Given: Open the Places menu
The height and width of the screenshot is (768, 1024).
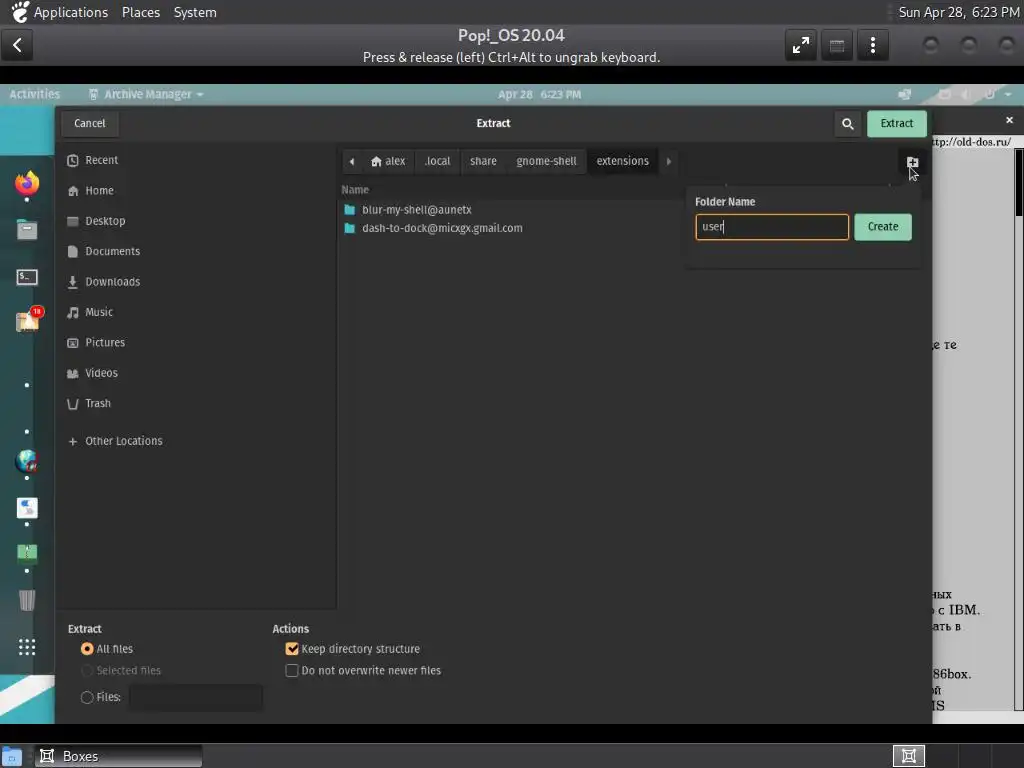Looking at the screenshot, I should tap(140, 12).
